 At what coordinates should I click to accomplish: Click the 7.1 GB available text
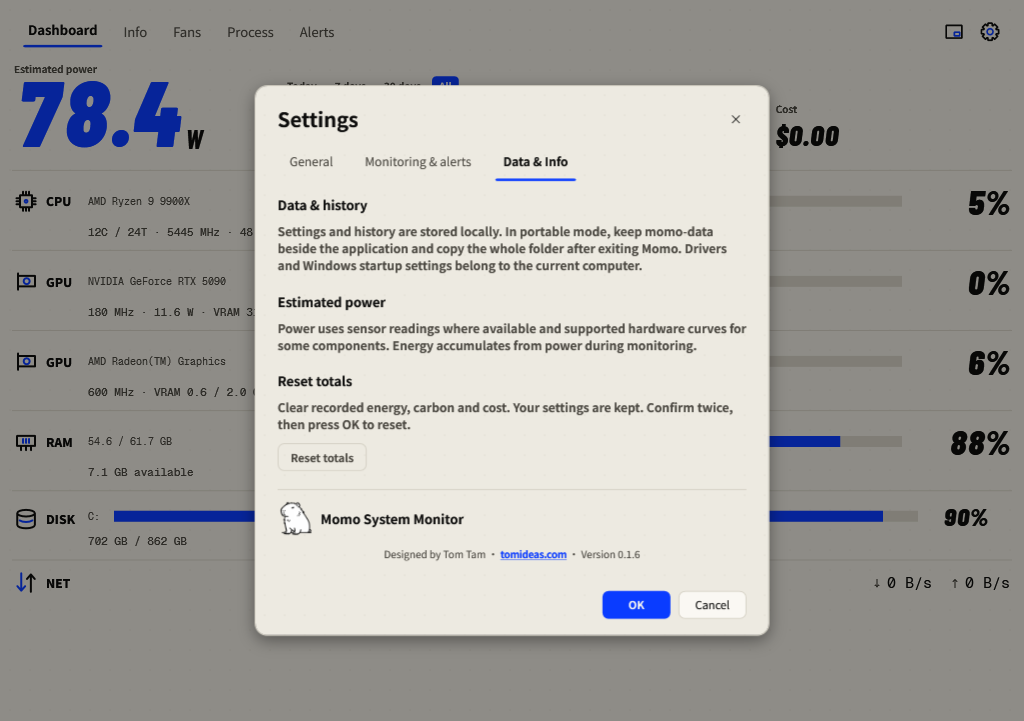point(140,472)
